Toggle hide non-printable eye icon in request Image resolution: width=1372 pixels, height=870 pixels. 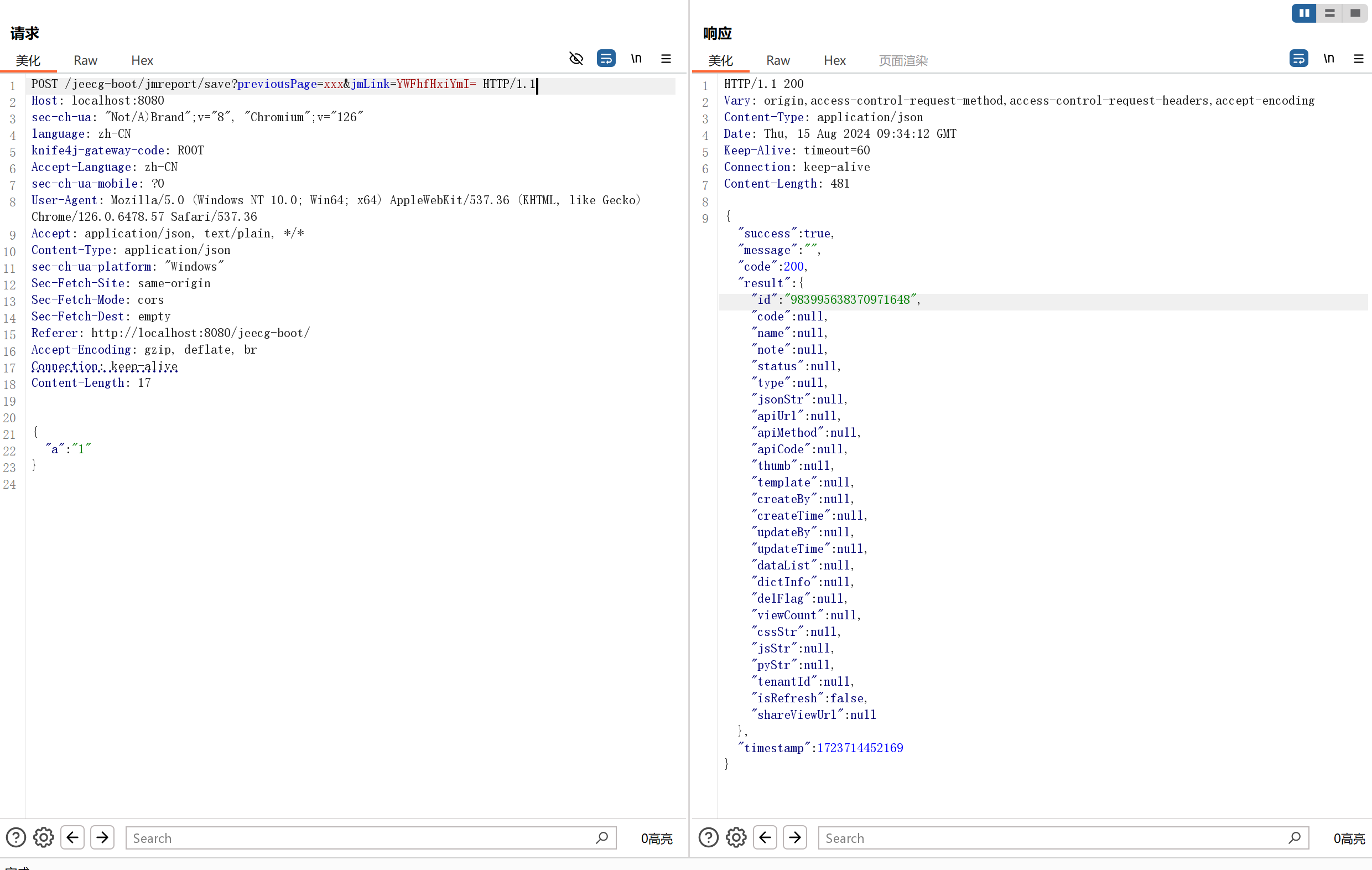pos(576,59)
